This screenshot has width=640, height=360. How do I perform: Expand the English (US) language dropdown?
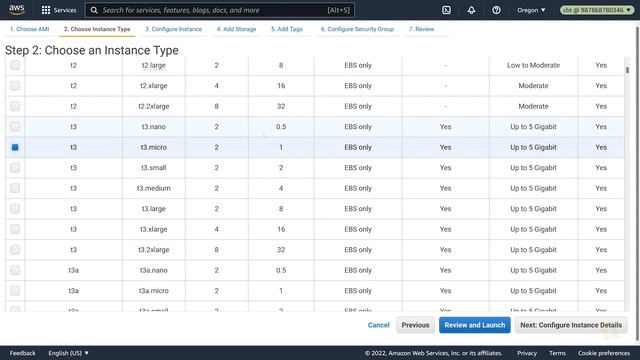(x=68, y=353)
